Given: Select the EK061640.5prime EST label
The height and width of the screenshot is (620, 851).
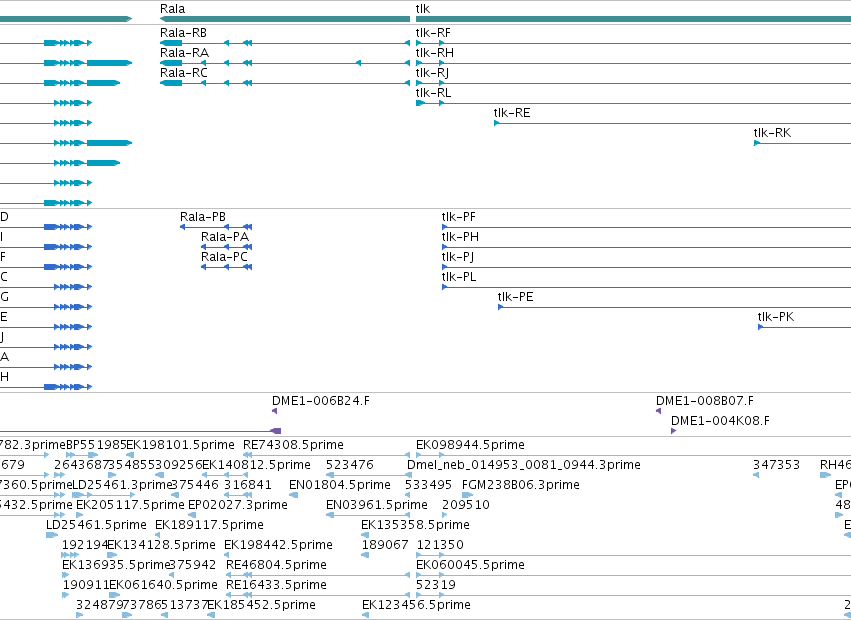Looking at the screenshot, I should coord(163,585).
